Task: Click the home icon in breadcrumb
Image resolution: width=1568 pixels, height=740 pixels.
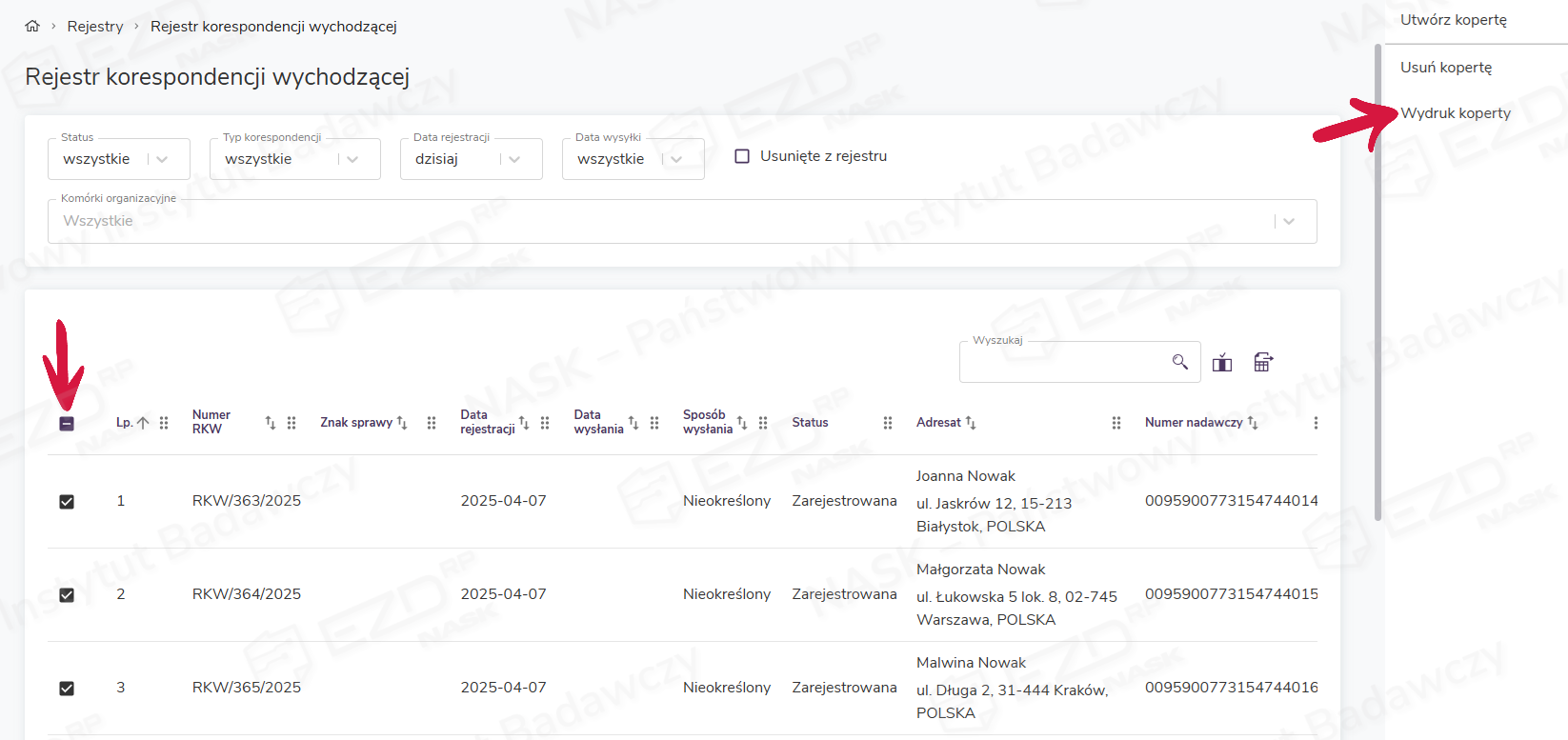Action: (32, 27)
